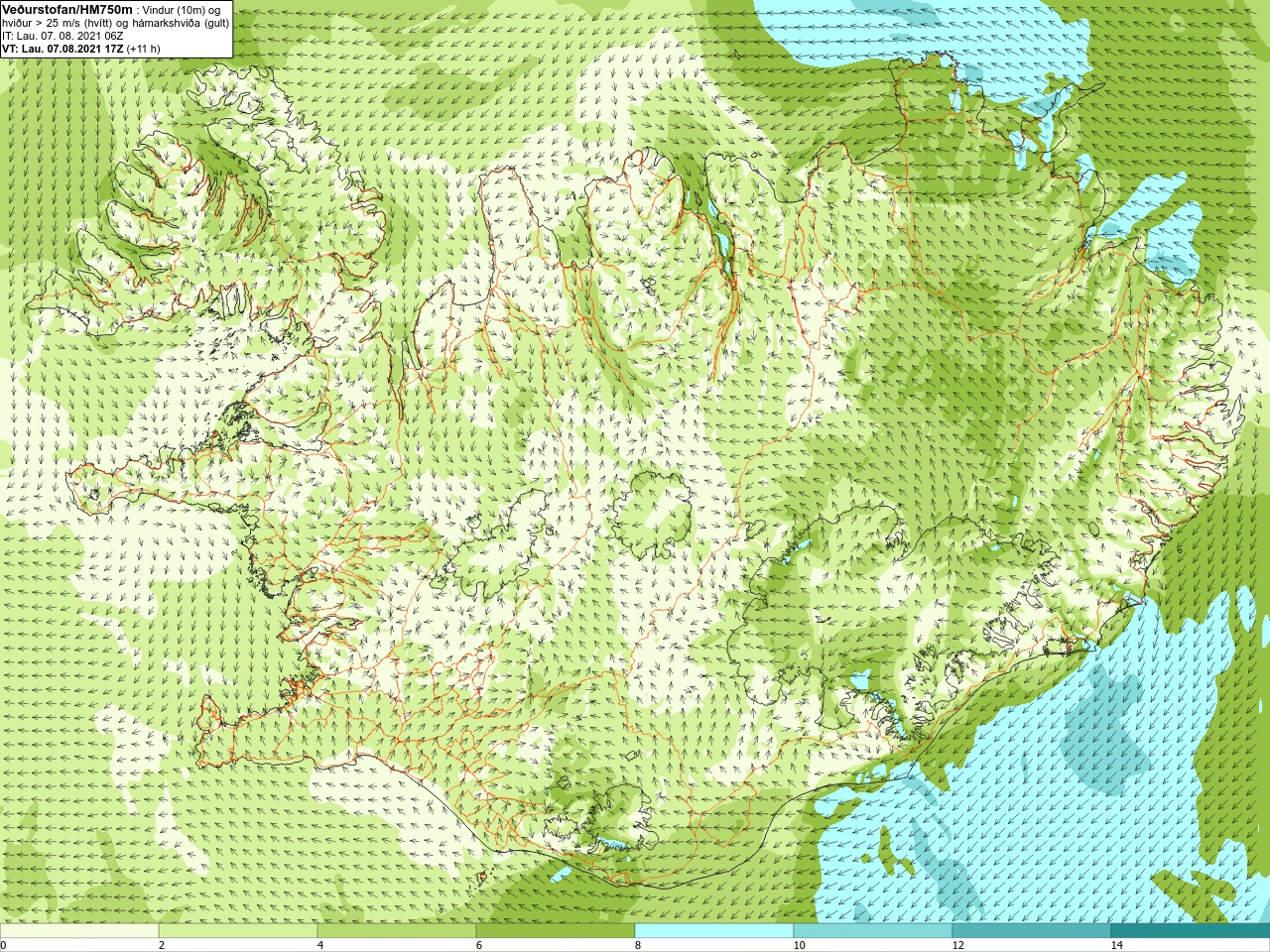The image size is (1270, 952).
Task: Click the scale label '0'
Action: point(3,945)
